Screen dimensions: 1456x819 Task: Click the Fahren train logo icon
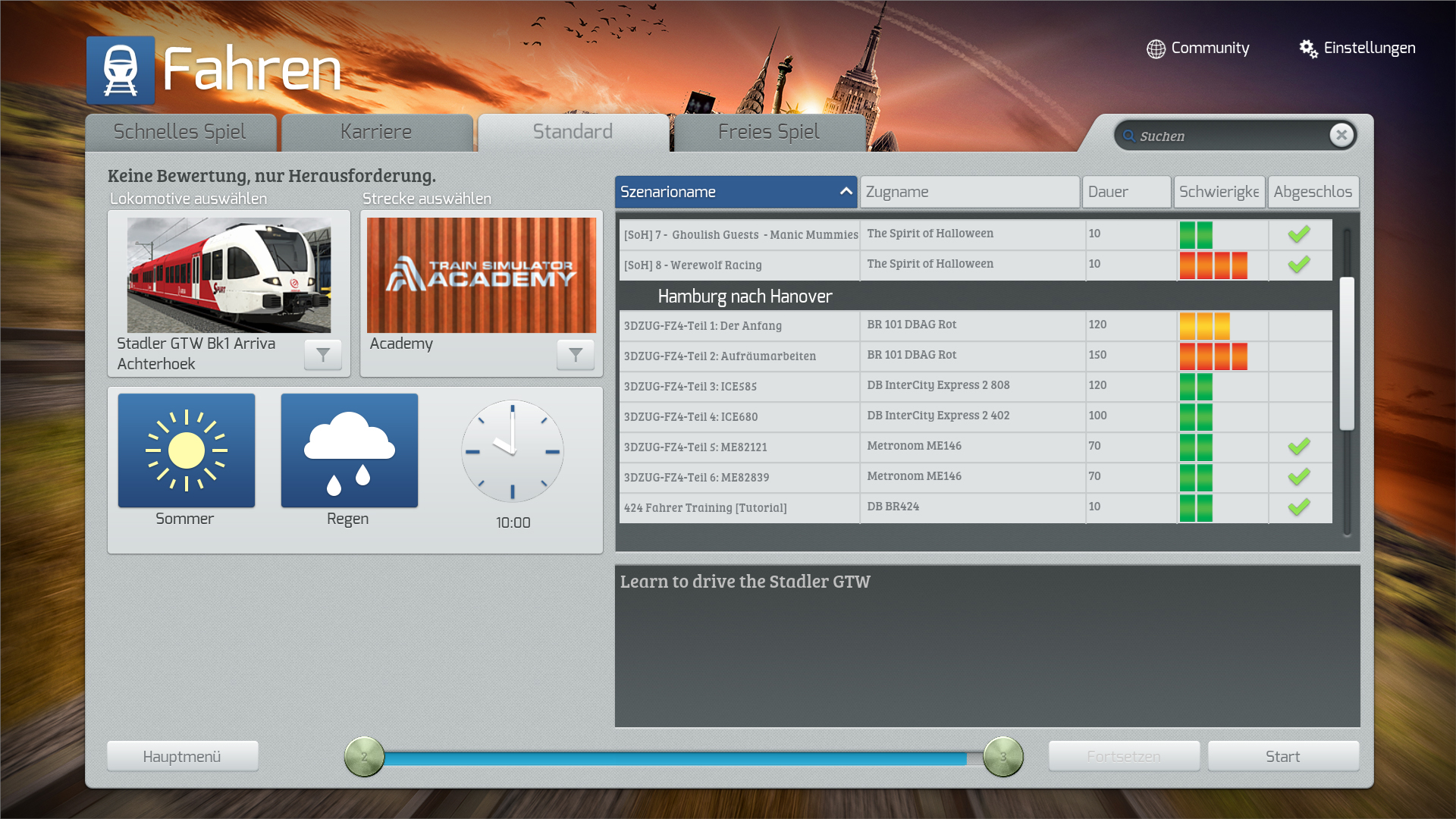point(121,71)
